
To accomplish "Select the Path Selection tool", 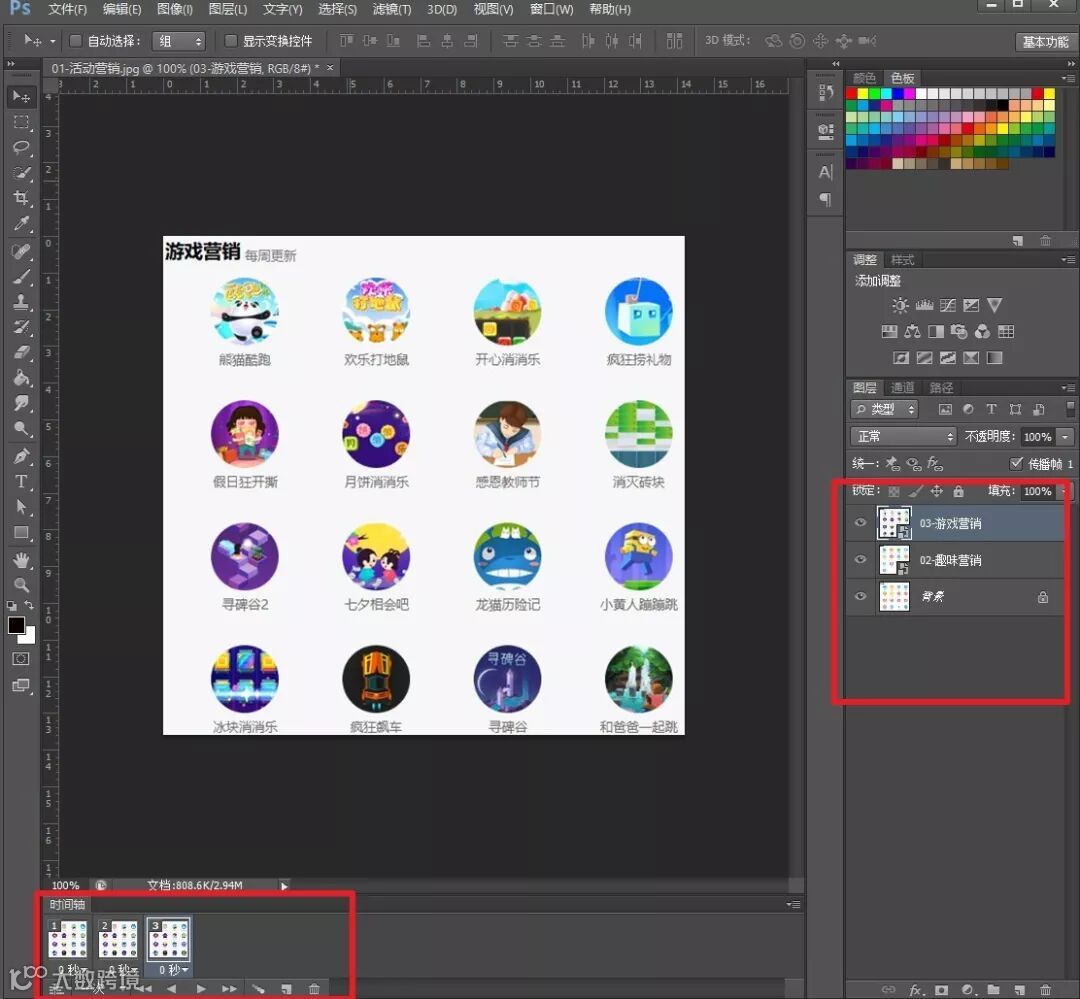I will point(21,507).
